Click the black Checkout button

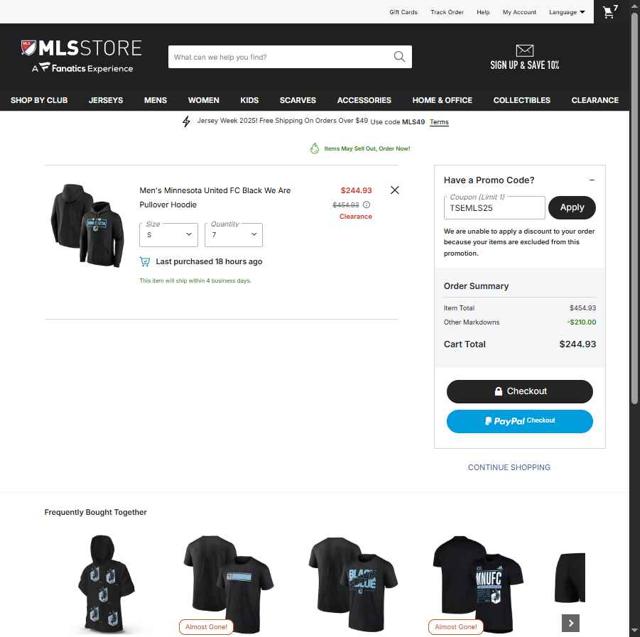click(x=520, y=391)
